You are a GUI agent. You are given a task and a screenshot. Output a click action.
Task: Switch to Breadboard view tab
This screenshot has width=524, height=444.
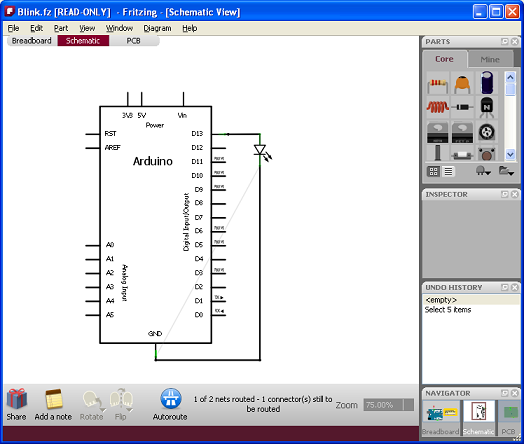(x=32, y=41)
